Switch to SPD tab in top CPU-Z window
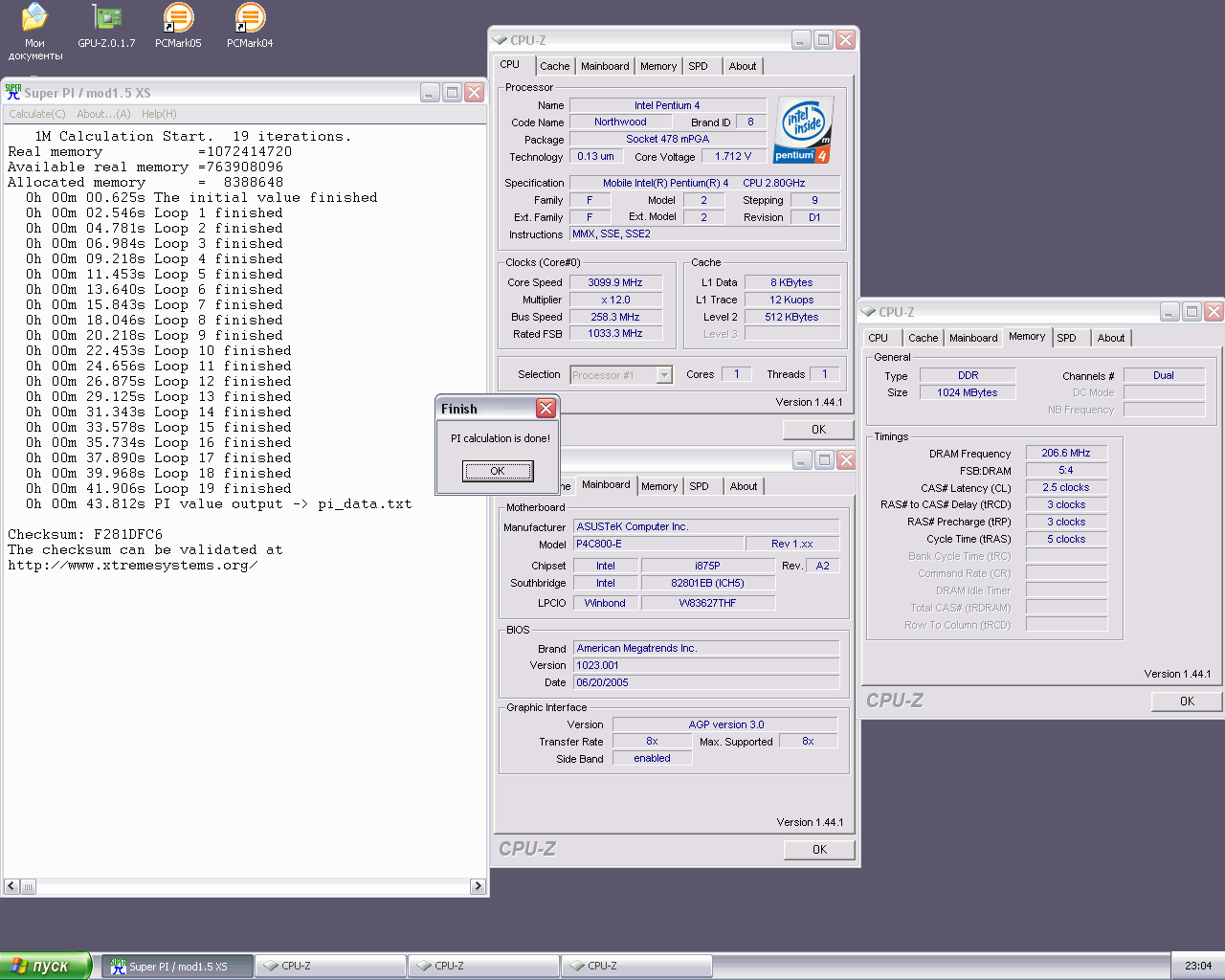This screenshot has width=1225, height=980. (699, 66)
